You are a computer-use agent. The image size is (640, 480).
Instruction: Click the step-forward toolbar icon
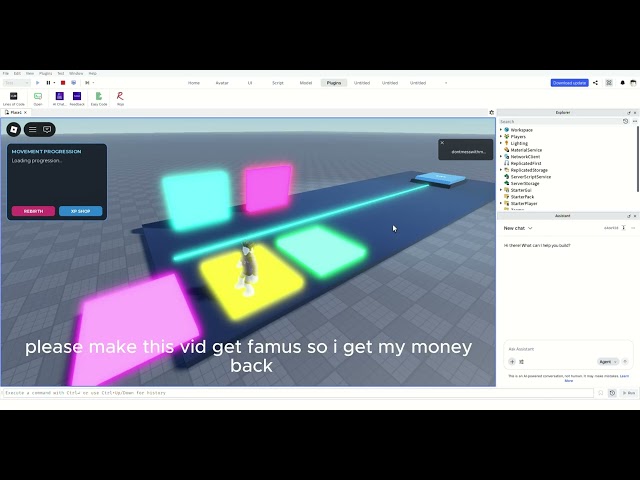[87, 83]
